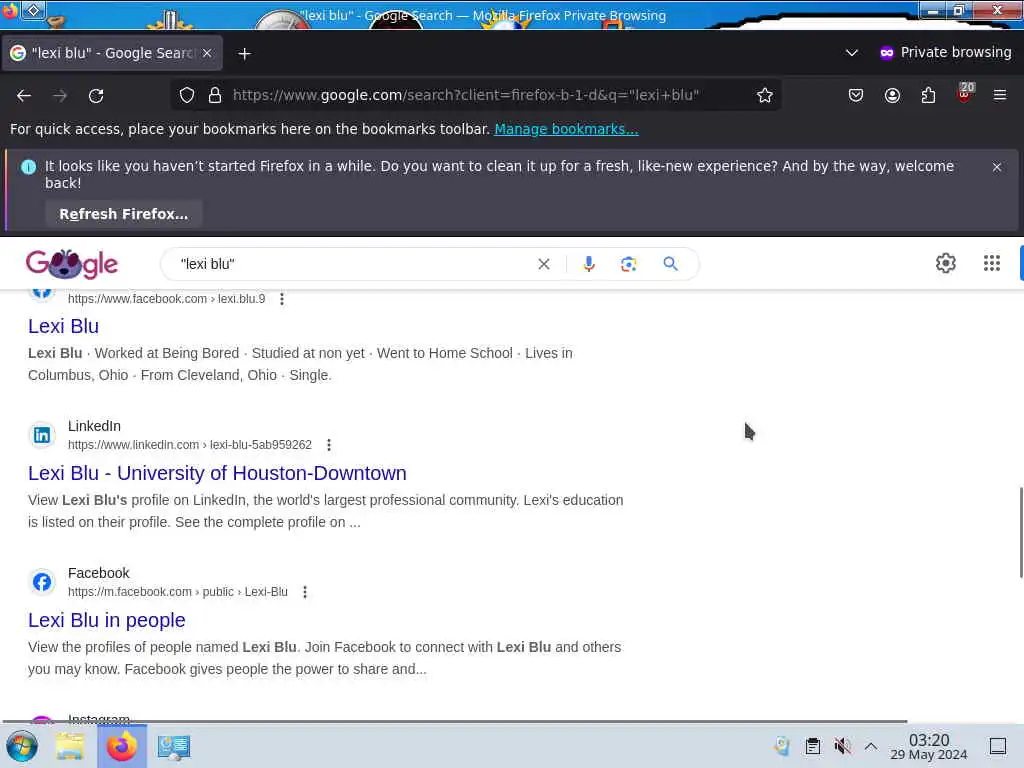The width and height of the screenshot is (1024, 768).
Task: Click the page vertical scrollbar thumb
Action: click(x=1021, y=532)
